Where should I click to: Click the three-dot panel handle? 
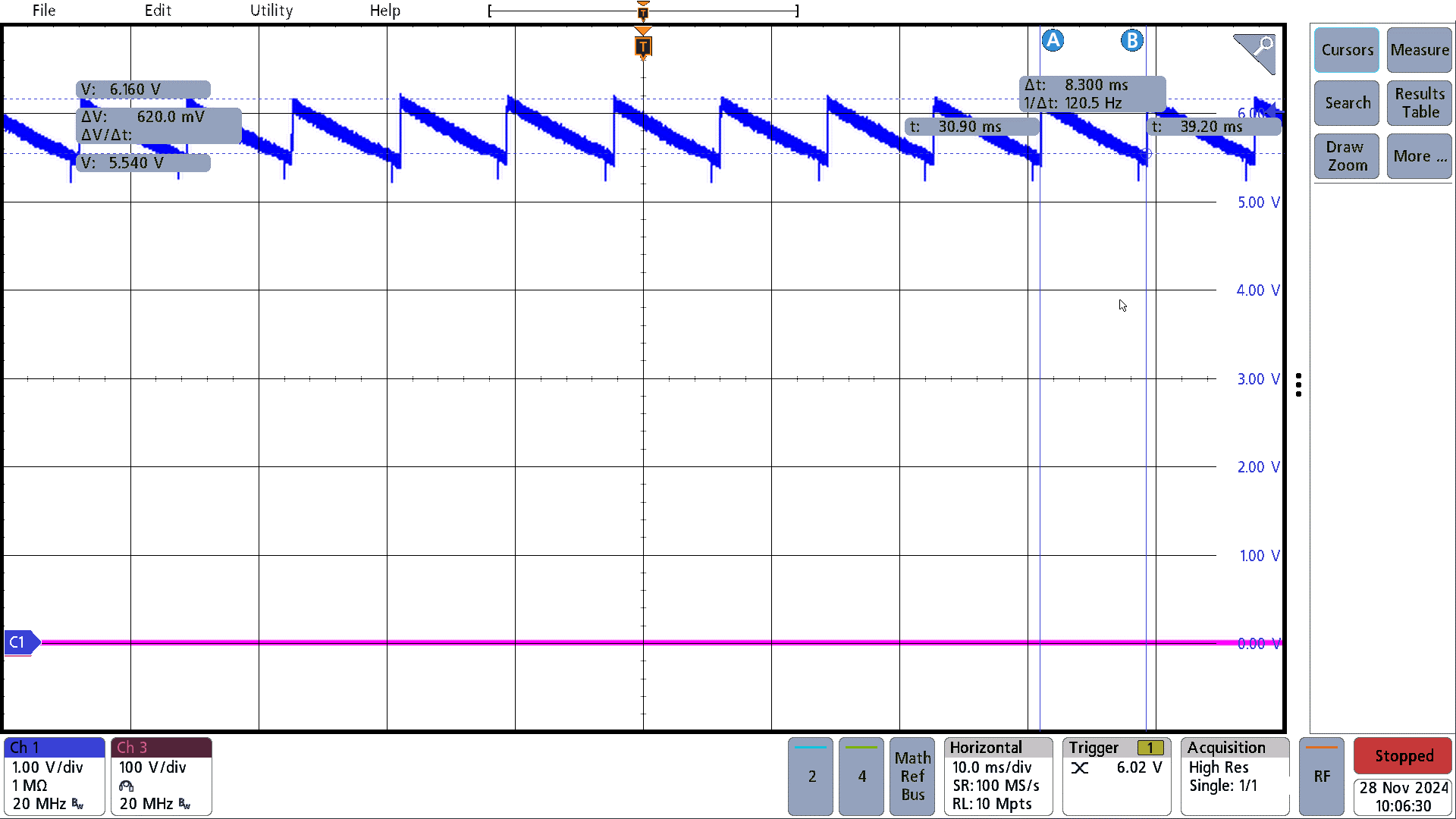click(1299, 385)
